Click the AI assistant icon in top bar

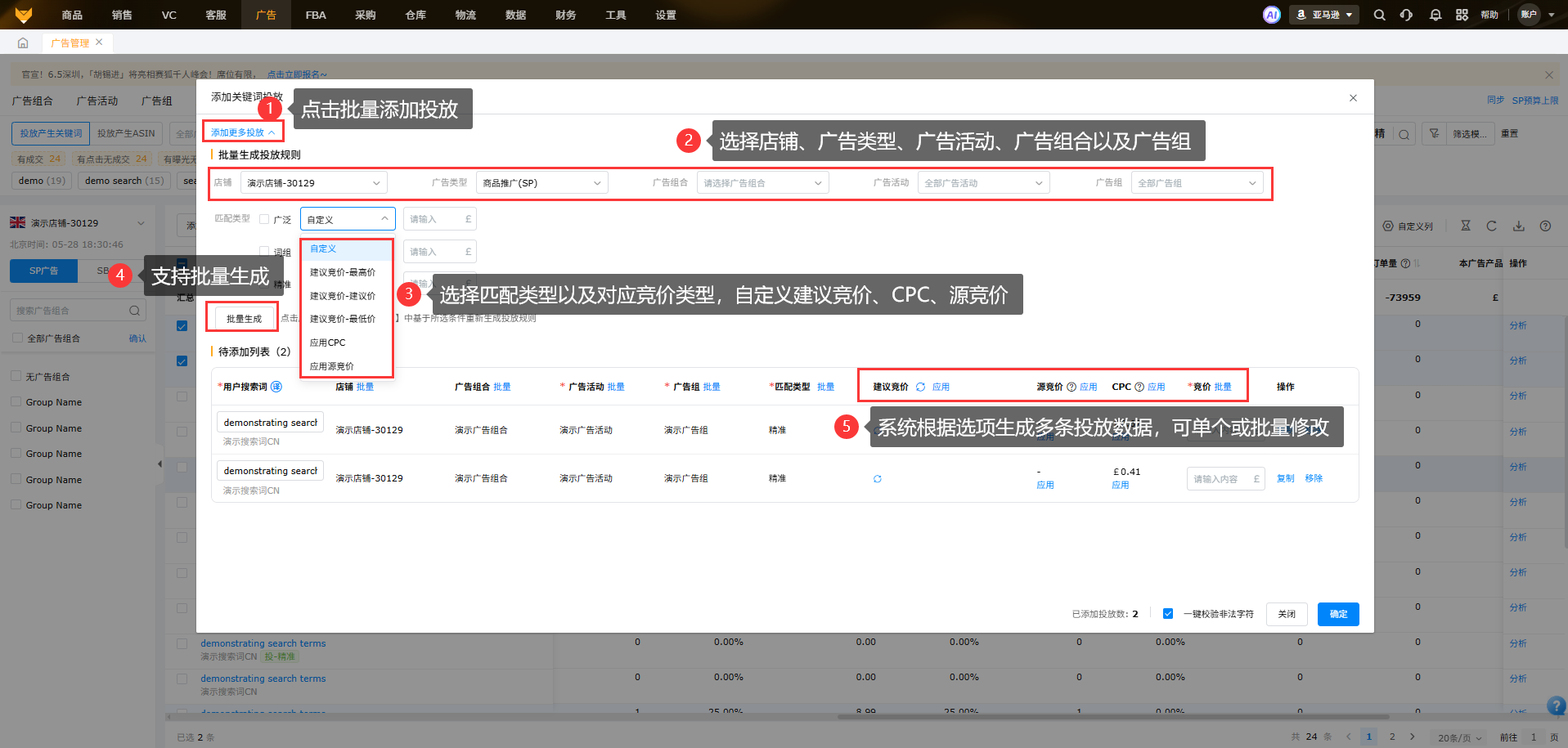pos(1271,15)
